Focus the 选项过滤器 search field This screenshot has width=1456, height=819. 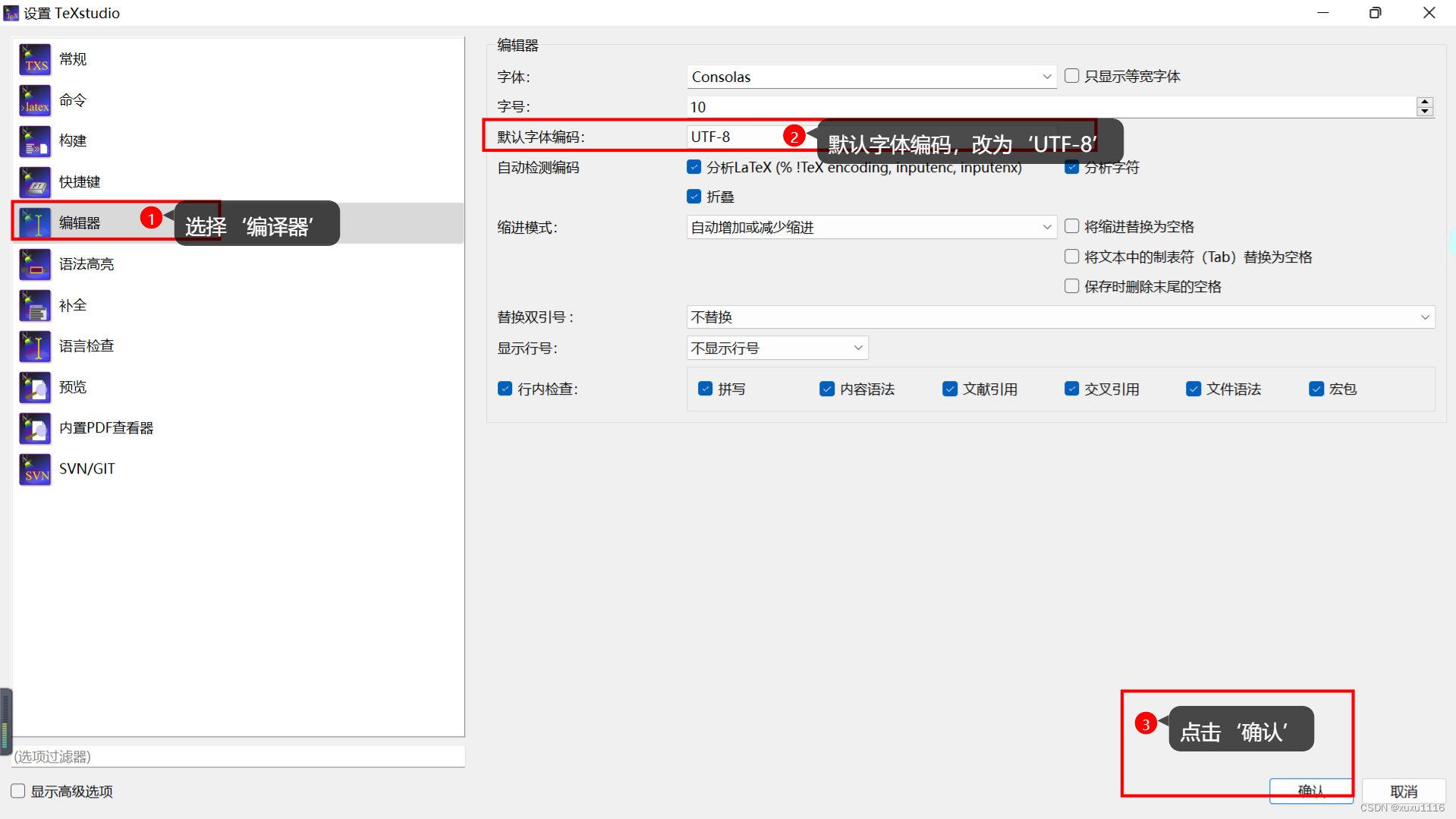(238, 757)
